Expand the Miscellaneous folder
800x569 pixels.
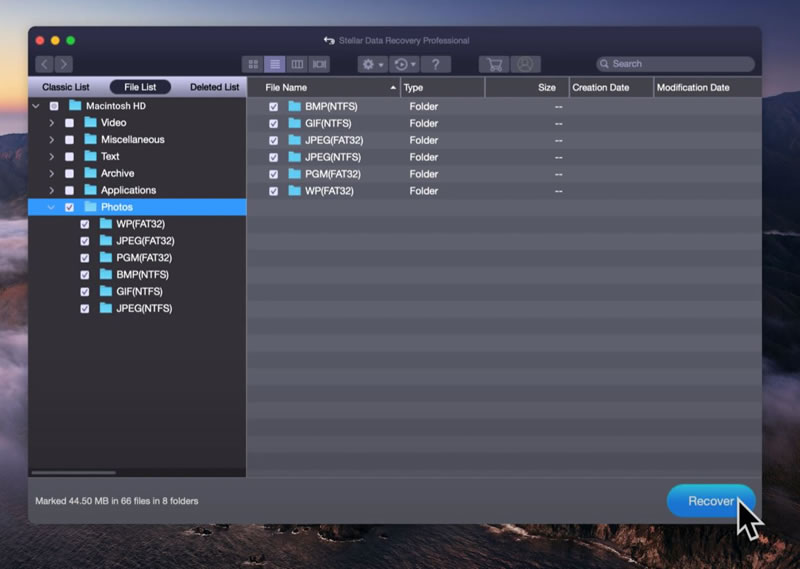pyautogui.click(x=52, y=140)
